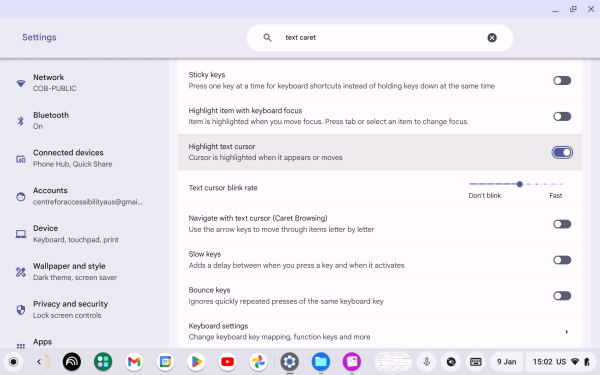Click 'Cursor is highlighted when it appears or moves'
This screenshot has height=375, width=600.
(x=265, y=158)
